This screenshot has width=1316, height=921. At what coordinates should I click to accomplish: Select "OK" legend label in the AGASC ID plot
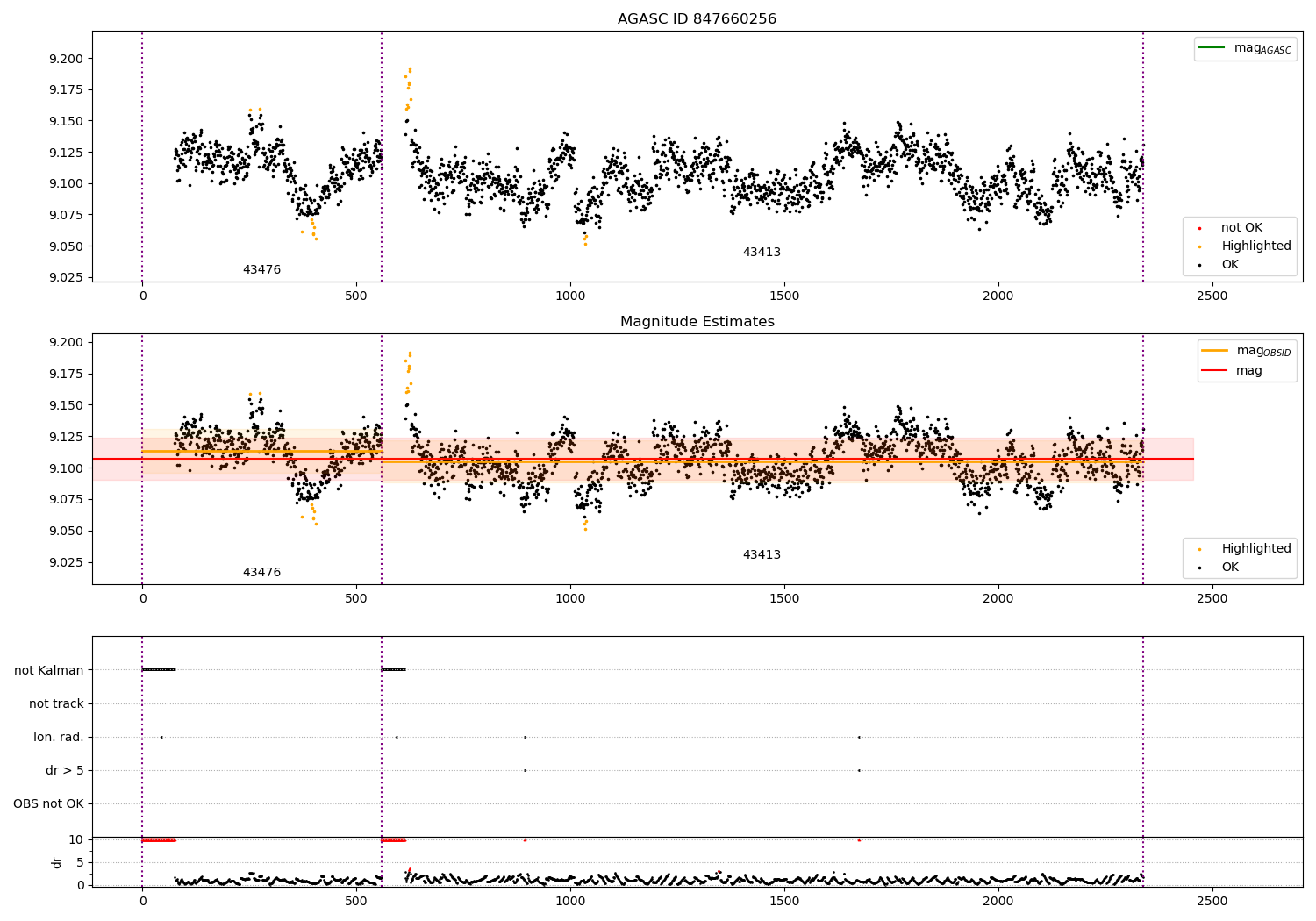click(x=1230, y=265)
